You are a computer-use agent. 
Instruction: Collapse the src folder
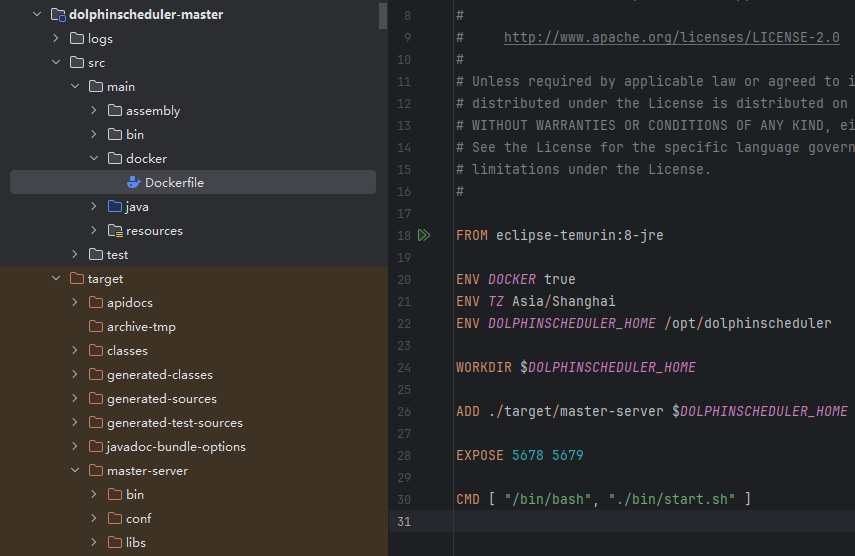(x=56, y=62)
